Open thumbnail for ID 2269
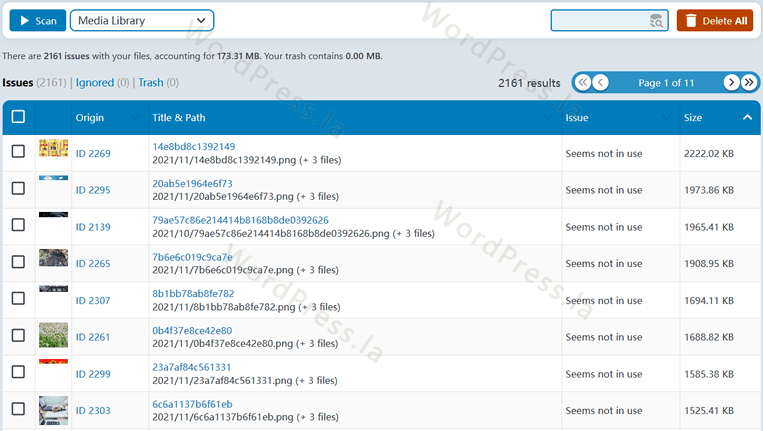The image size is (763, 431). click(x=53, y=149)
